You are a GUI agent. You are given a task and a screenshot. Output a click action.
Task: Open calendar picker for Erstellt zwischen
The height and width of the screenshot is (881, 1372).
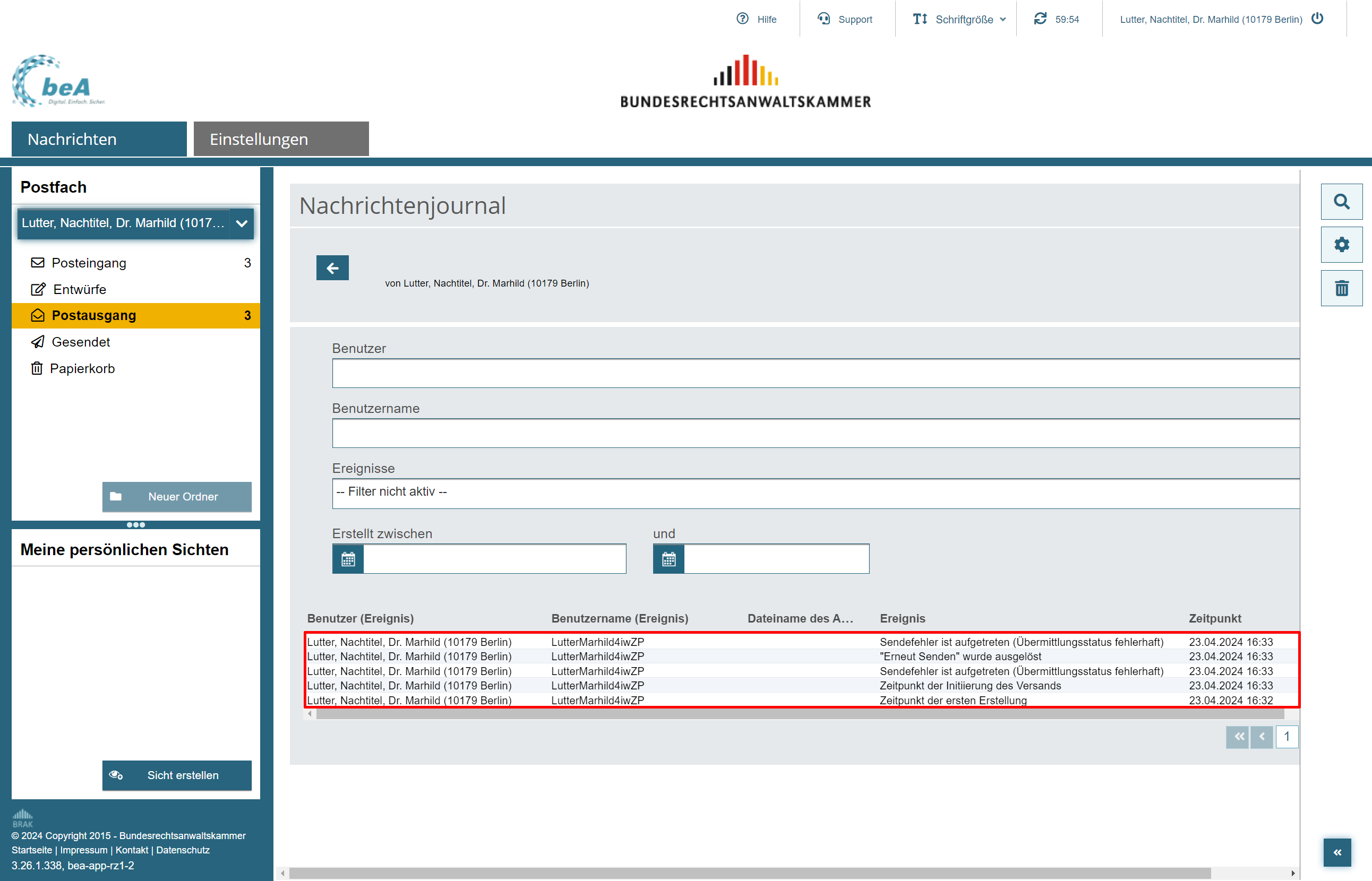[348, 559]
